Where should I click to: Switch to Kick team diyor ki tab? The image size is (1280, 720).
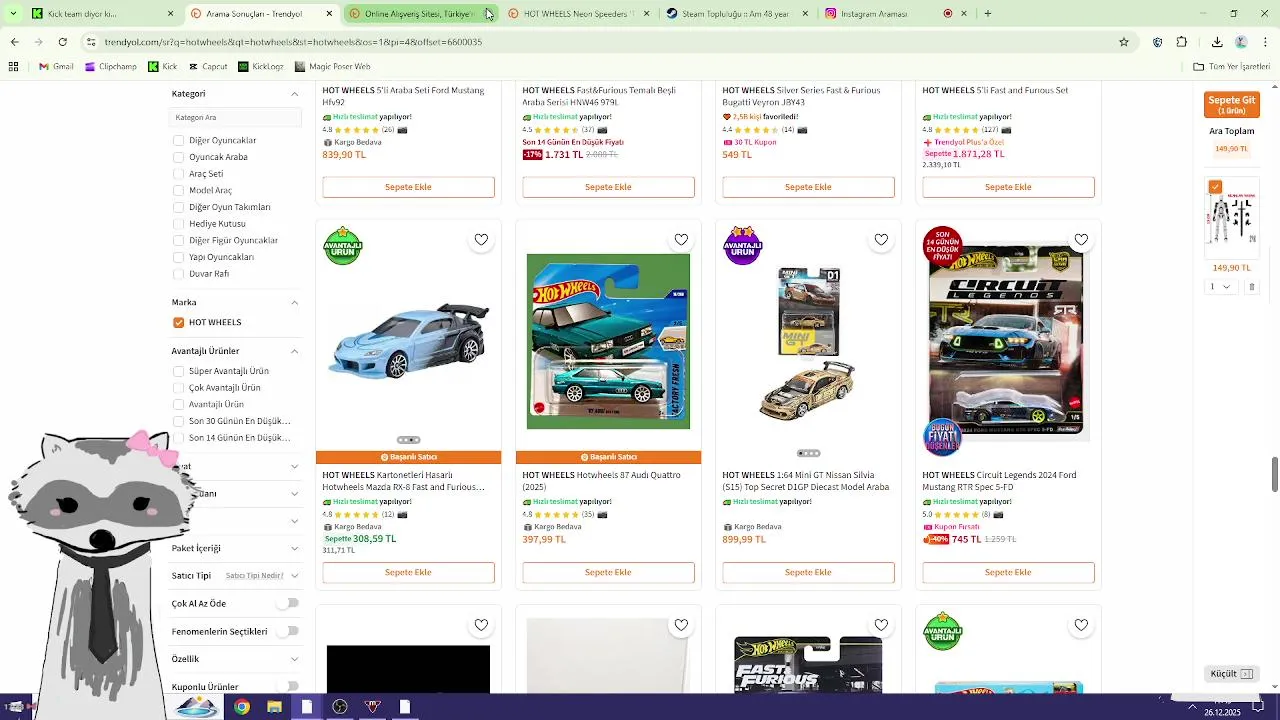[x=102, y=14]
